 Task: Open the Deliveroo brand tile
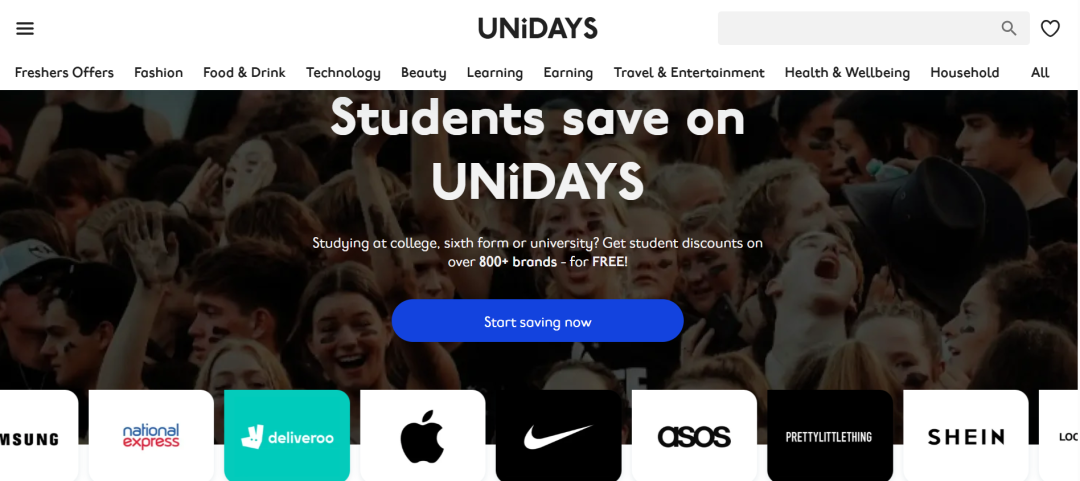(287, 436)
